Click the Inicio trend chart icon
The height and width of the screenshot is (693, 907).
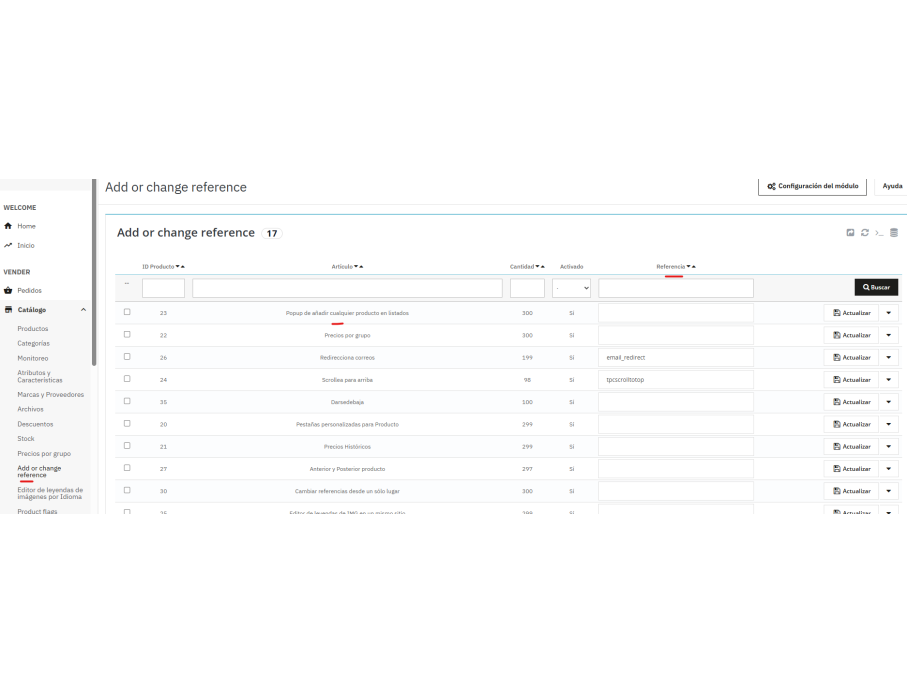pyautogui.click(x=8, y=245)
